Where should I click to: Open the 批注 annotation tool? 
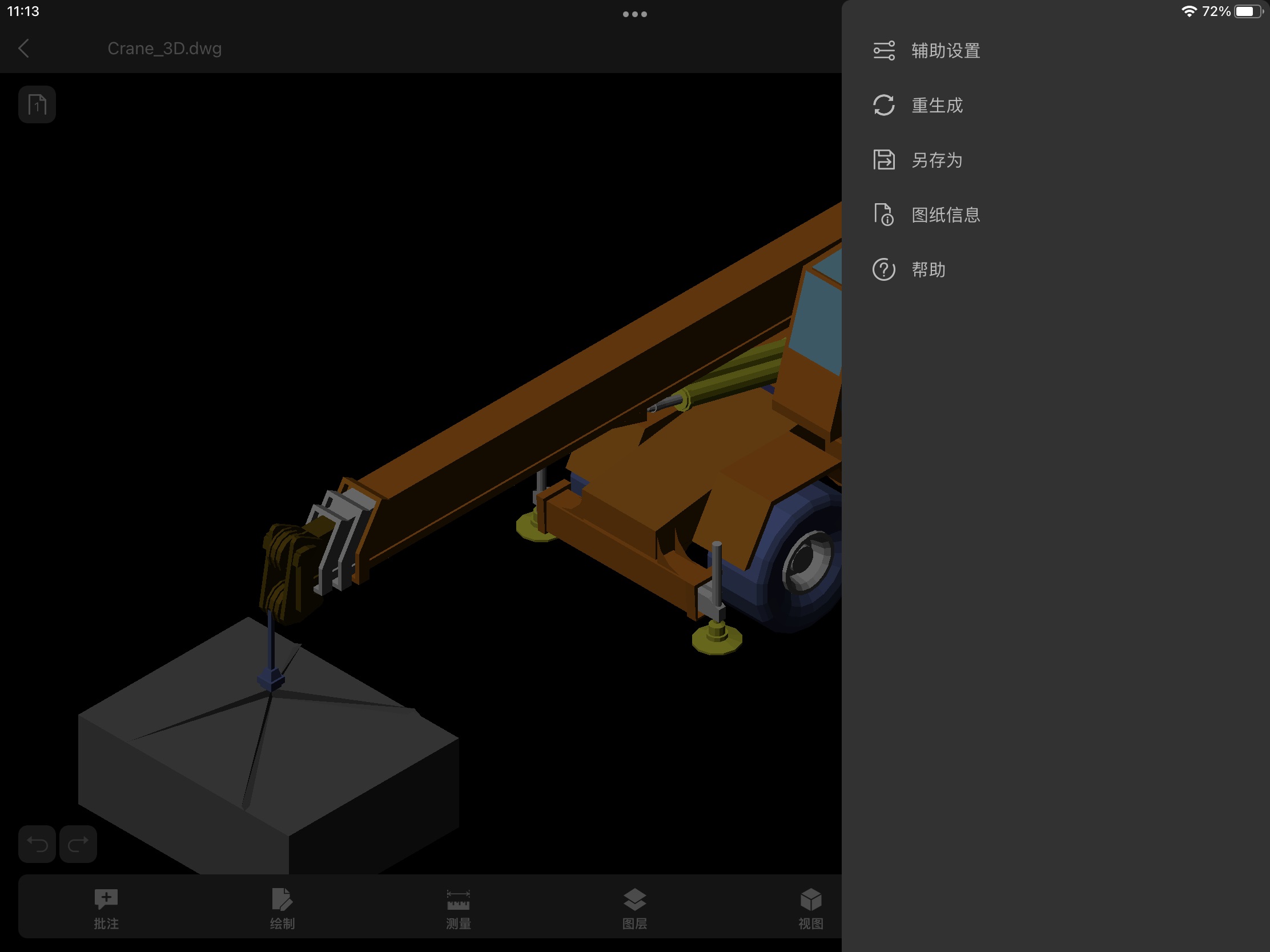pyautogui.click(x=106, y=907)
